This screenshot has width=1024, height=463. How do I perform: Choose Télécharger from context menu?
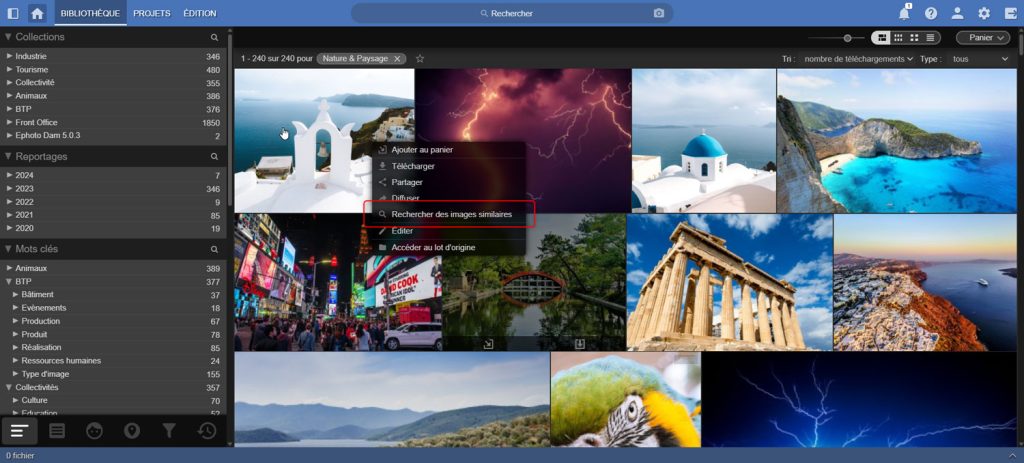pos(413,166)
